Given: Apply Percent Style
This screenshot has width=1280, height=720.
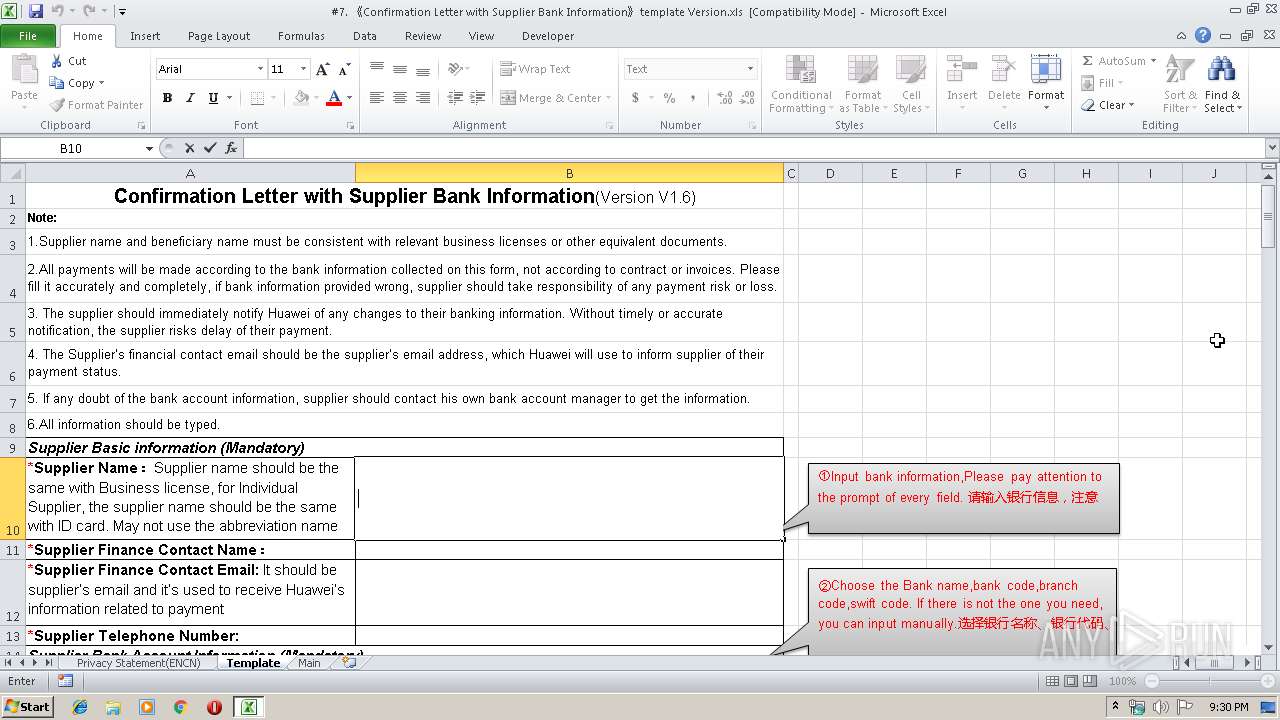Looking at the screenshot, I should coord(669,98).
